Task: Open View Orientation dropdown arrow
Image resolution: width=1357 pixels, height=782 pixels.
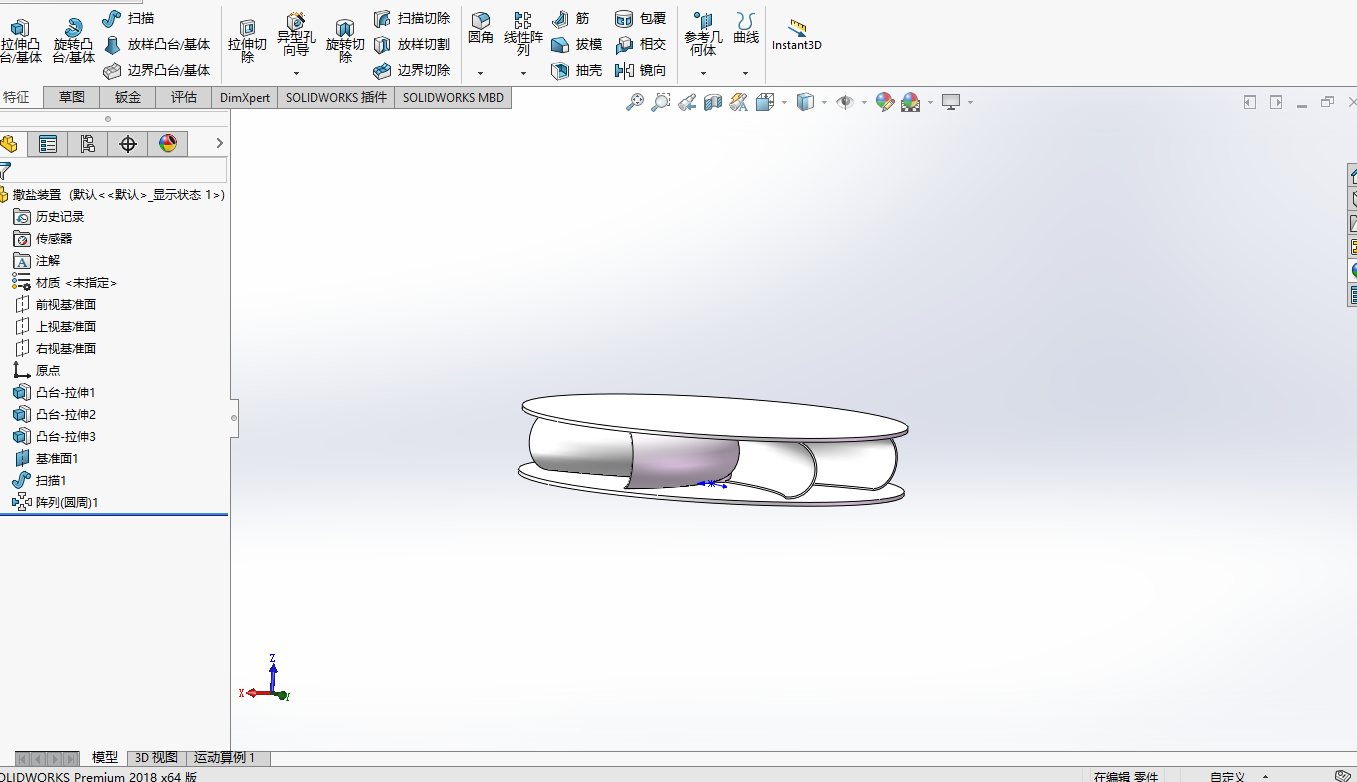Action: tap(784, 102)
